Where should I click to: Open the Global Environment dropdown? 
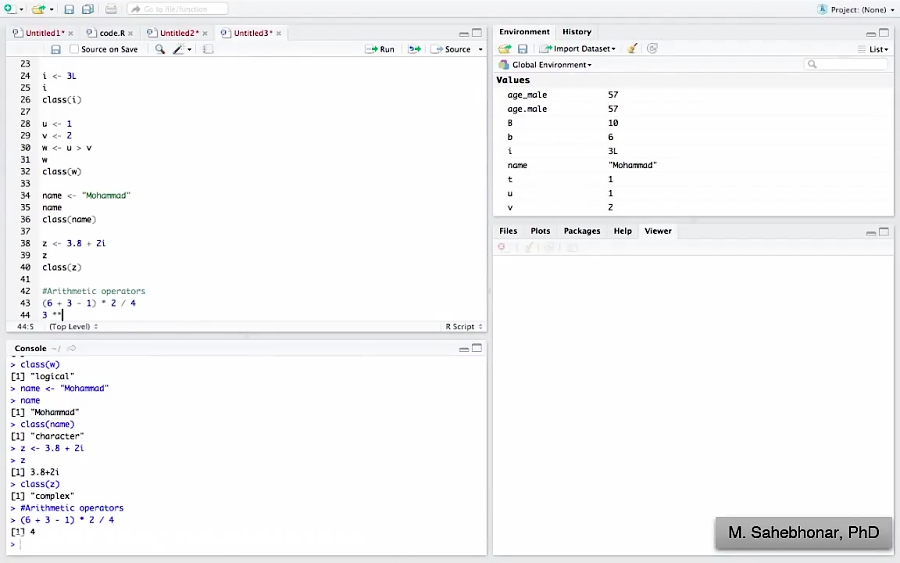click(x=545, y=65)
